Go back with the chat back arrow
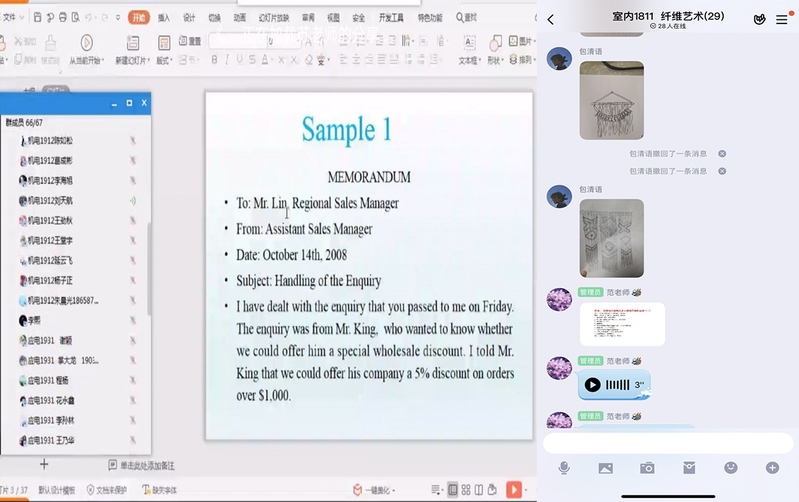Screen dimensions: 799x502 tap(551, 19)
